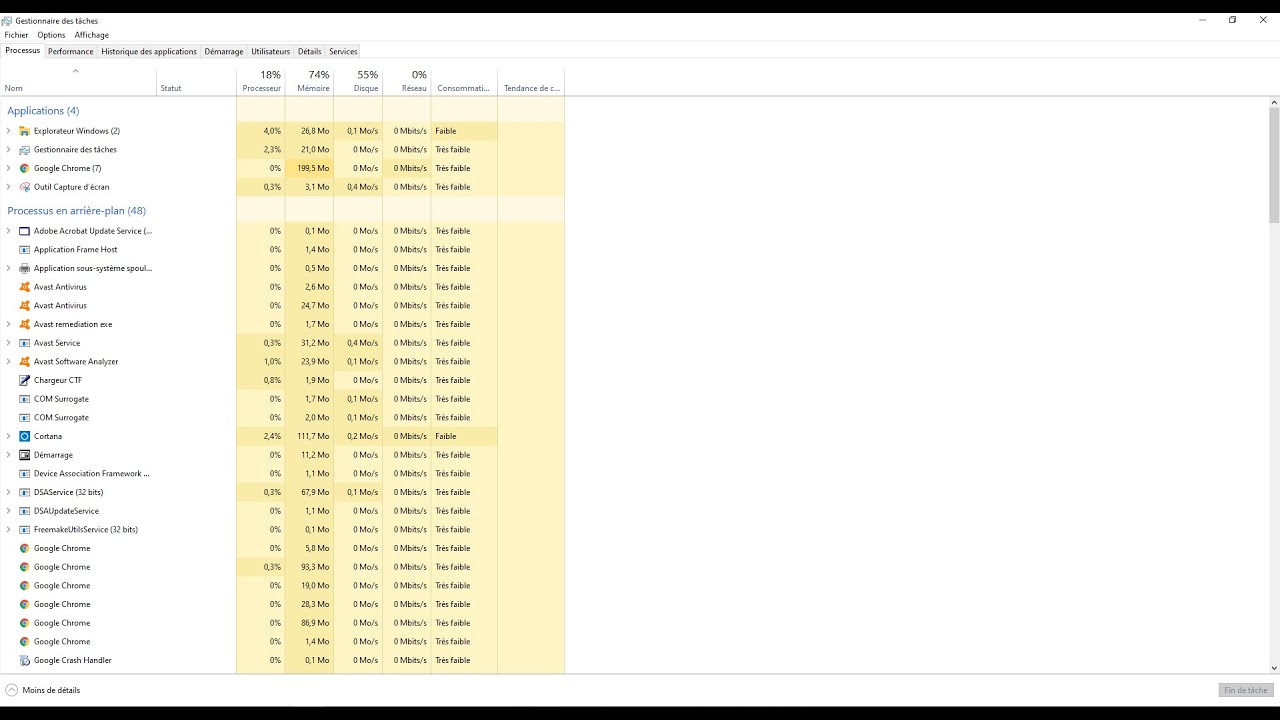Sort by Réseau column header
The width and height of the screenshot is (1280, 720).
[x=407, y=81]
